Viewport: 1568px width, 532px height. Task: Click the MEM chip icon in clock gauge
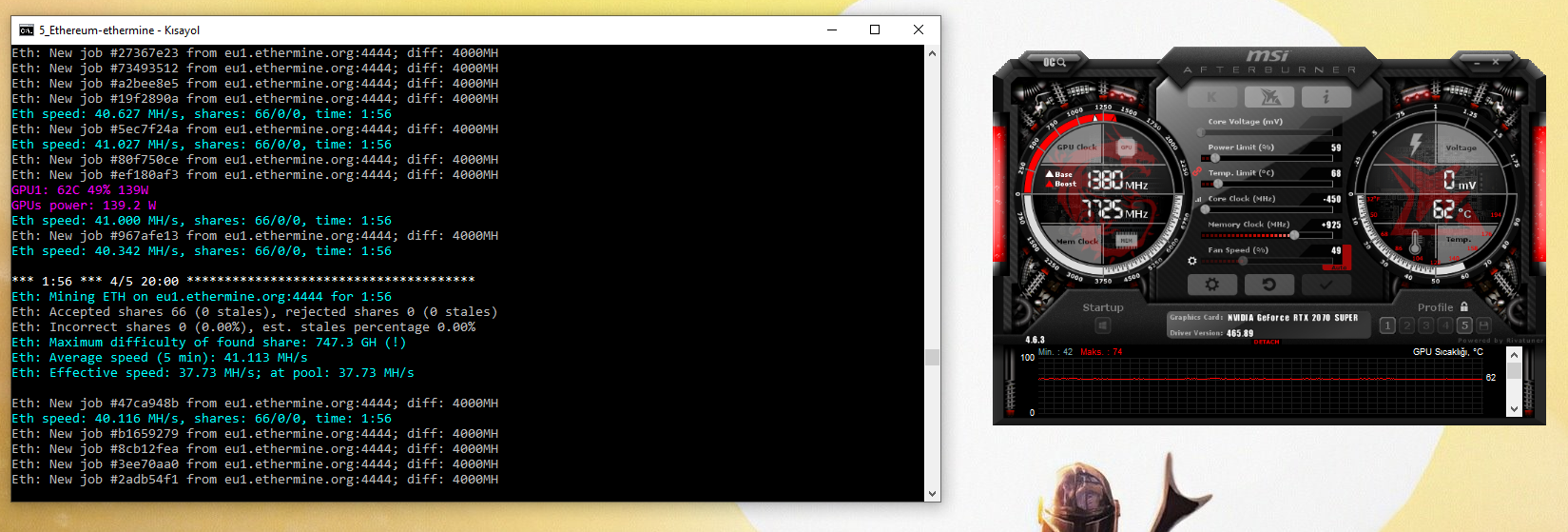(1126, 241)
